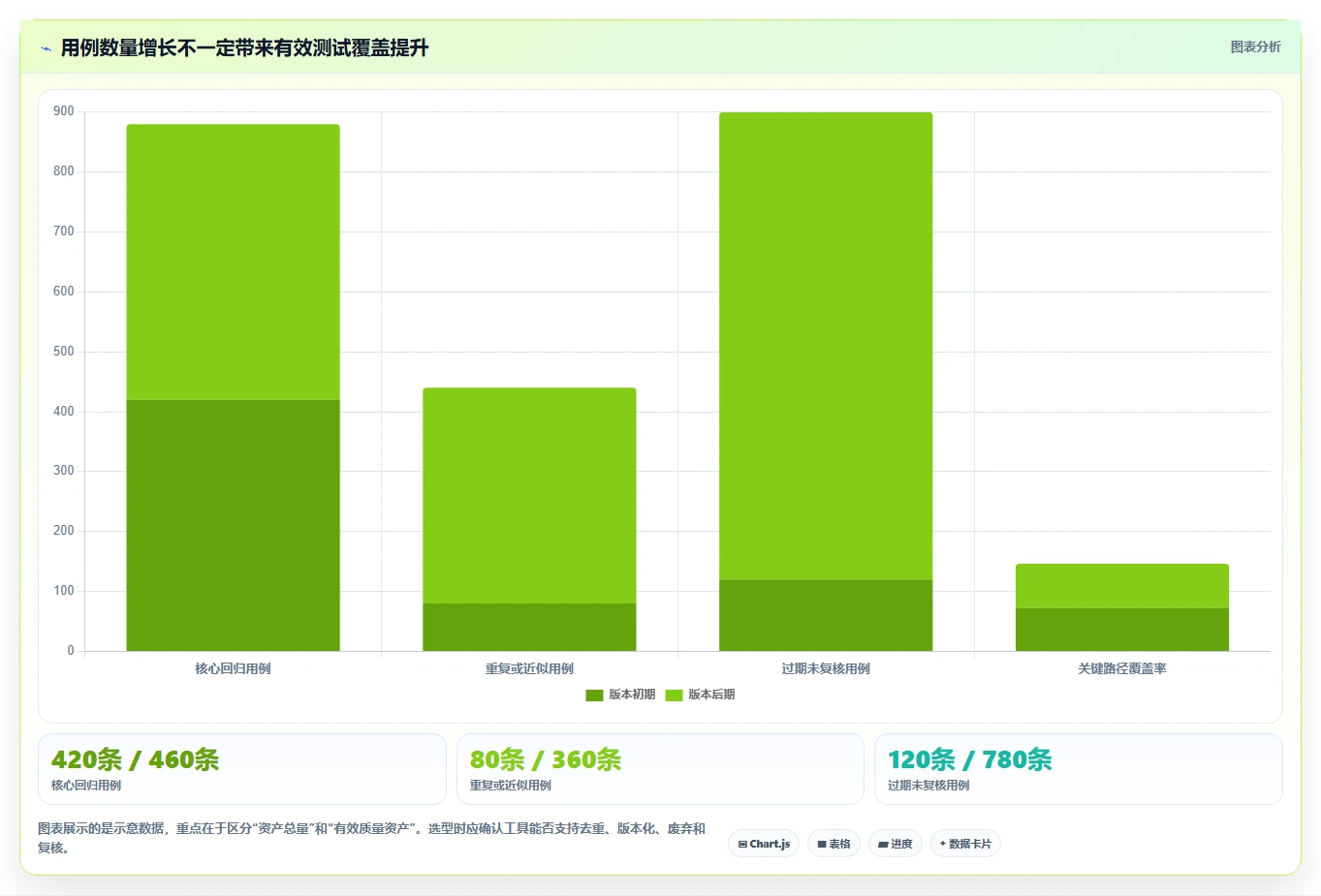Click the 核心回归用例 light green bar segment
Viewport: 1321px width, 896px height.
[233, 263]
